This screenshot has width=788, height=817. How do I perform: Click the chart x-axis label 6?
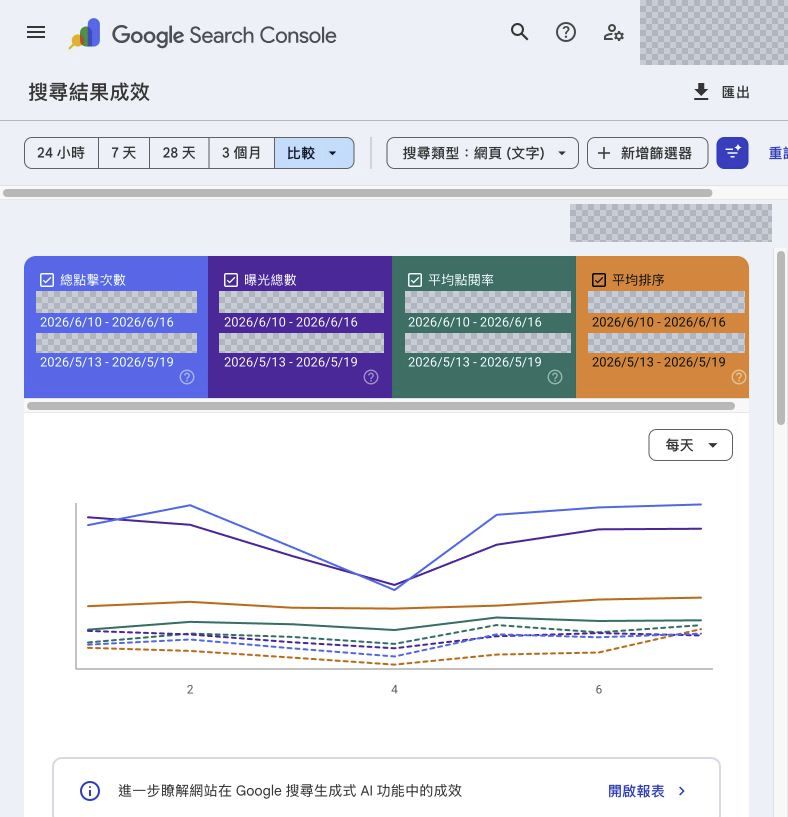599,689
